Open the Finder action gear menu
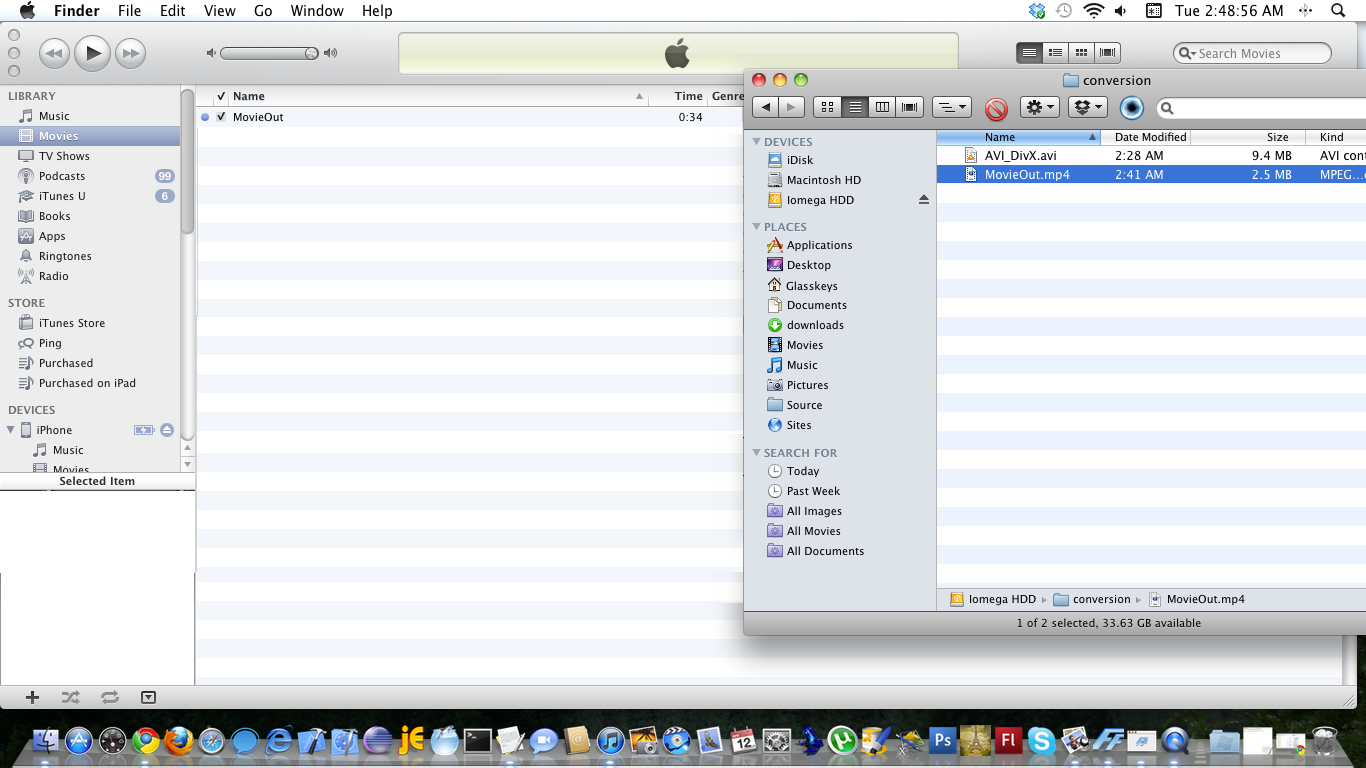1366x768 pixels. (x=1039, y=107)
